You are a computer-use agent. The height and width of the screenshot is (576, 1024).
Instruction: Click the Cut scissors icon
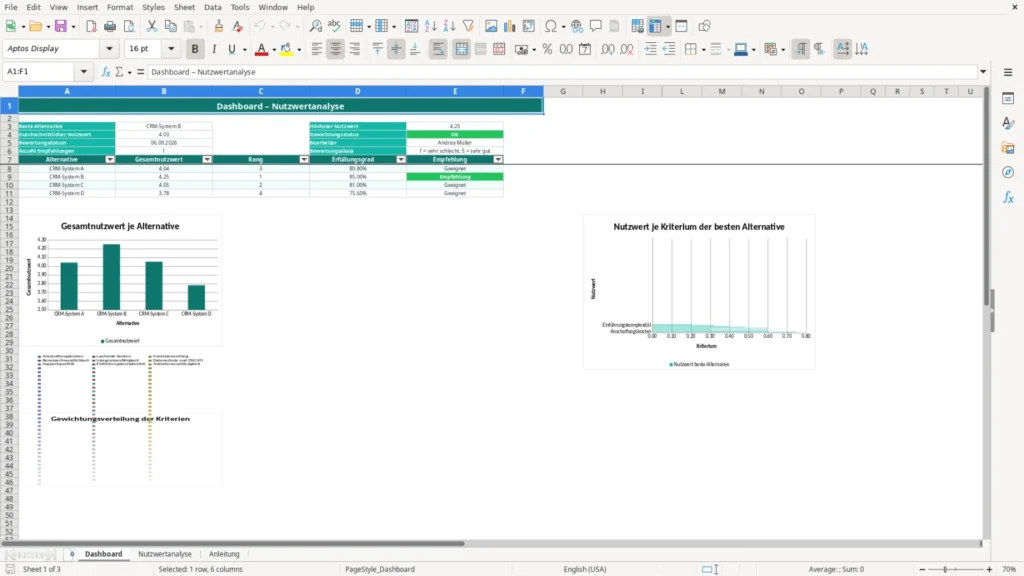(x=152, y=26)
